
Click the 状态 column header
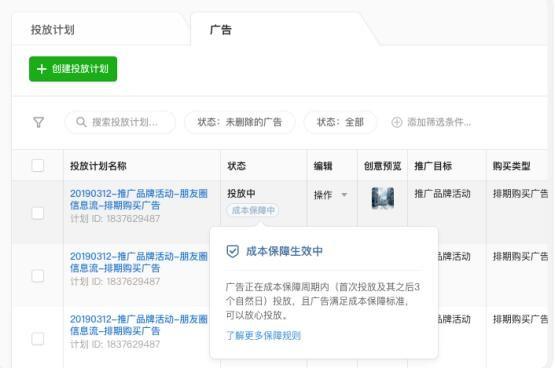pos(236,166)
